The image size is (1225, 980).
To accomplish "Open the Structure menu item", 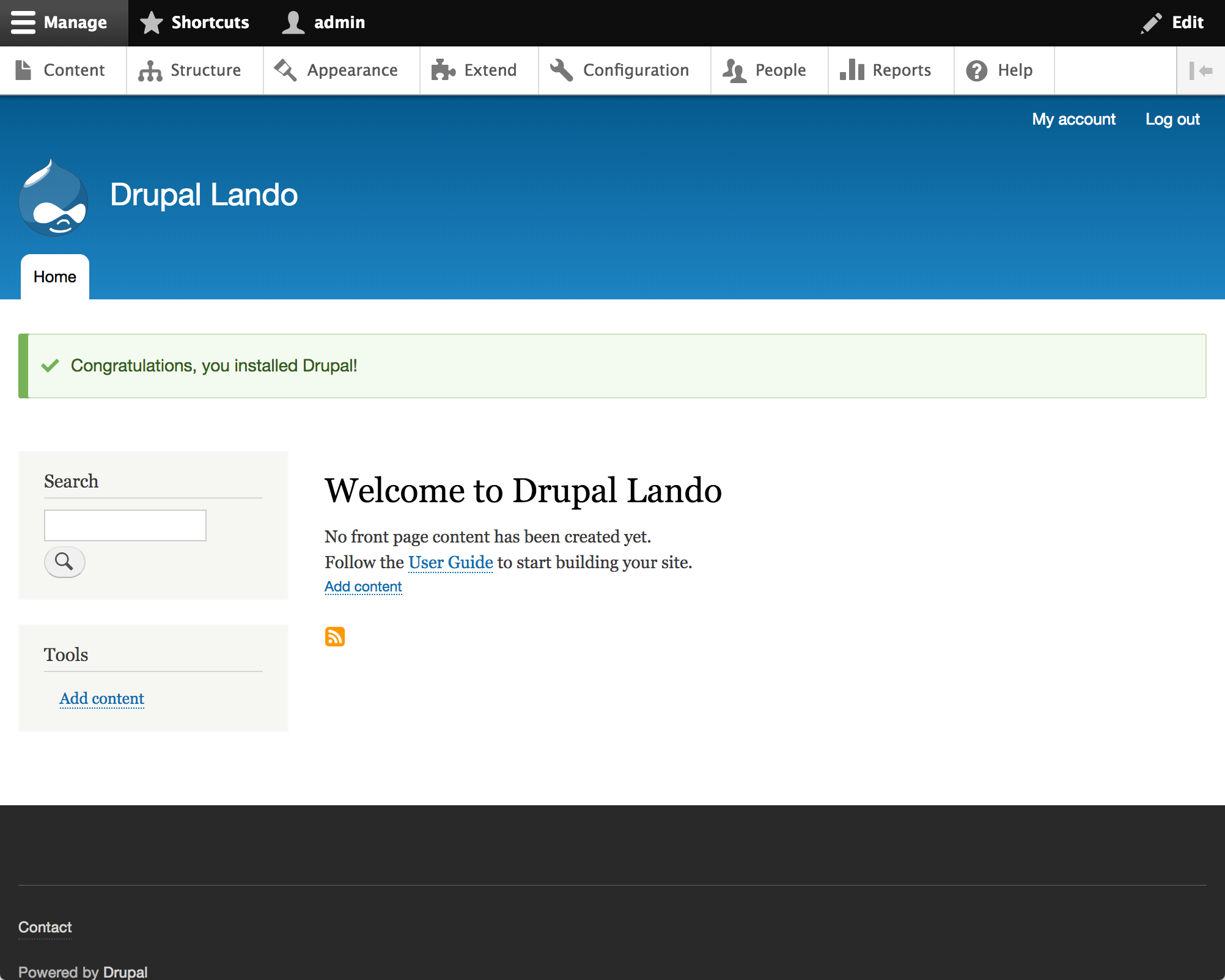I will coord(190,70).
